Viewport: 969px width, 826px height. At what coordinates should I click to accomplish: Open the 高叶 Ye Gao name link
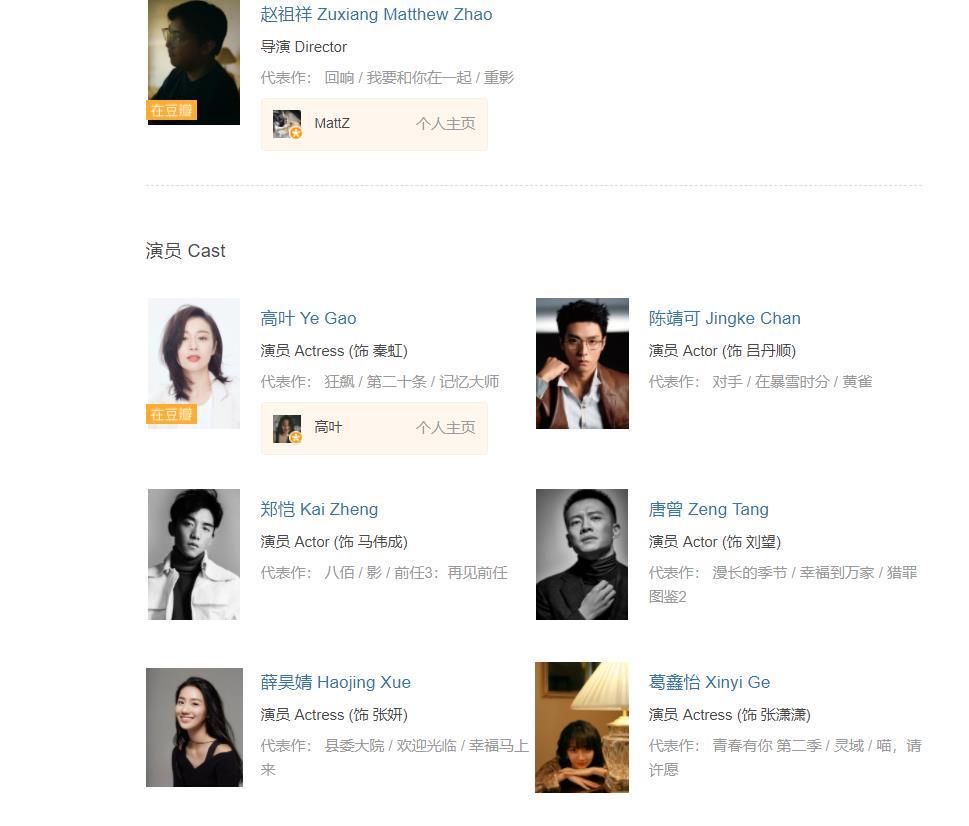point(308,318)
